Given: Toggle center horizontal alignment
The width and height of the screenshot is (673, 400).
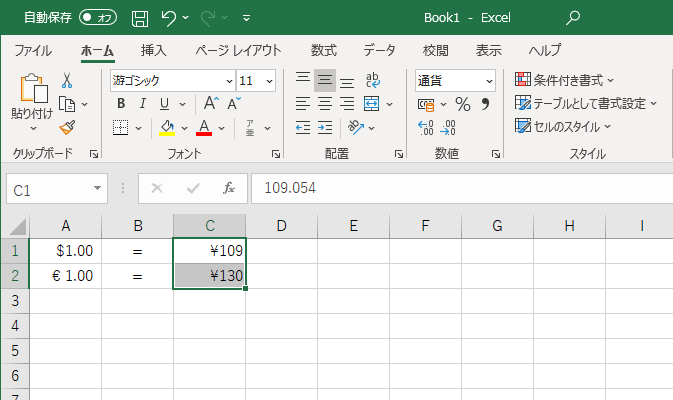Looking at the screenshot, I should click(325, 103).
